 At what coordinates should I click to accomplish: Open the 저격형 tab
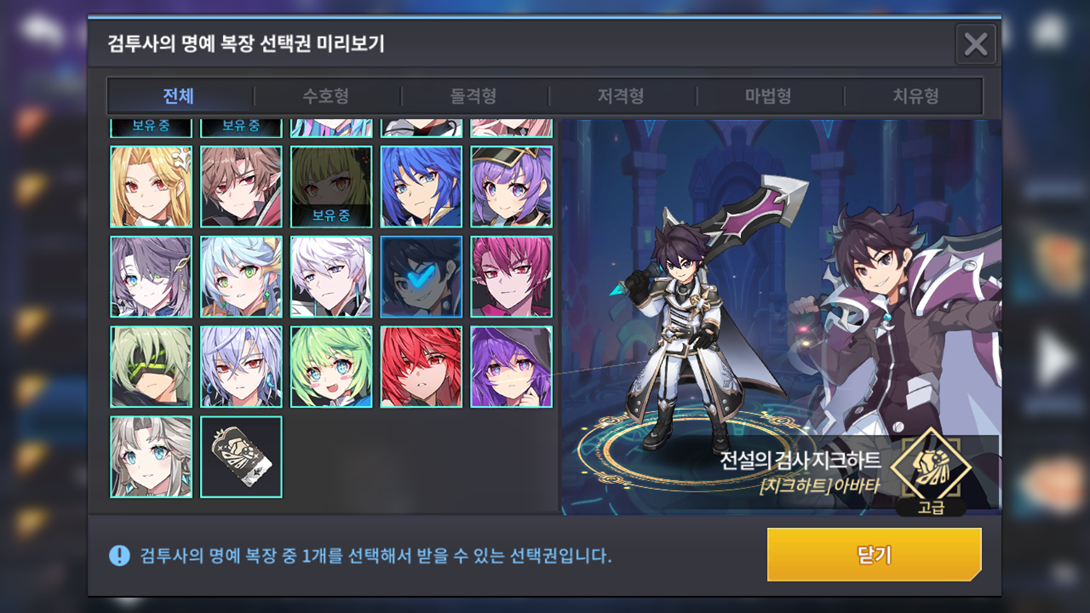coord(621,96)
